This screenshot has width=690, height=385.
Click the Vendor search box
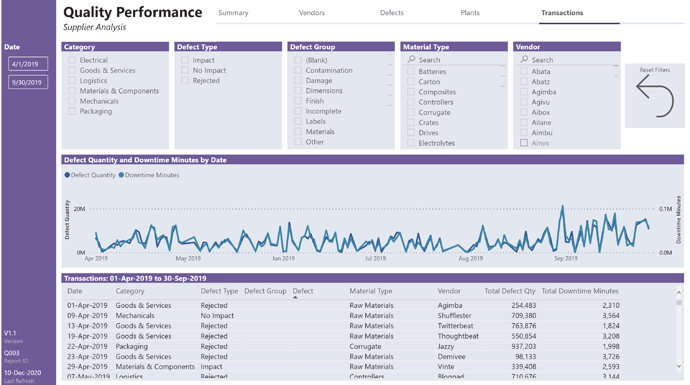coord(567,60)
